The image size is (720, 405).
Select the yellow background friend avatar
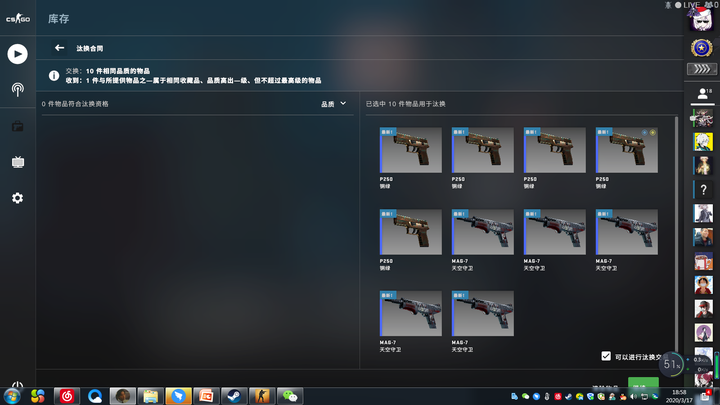(x=703, y=141)
